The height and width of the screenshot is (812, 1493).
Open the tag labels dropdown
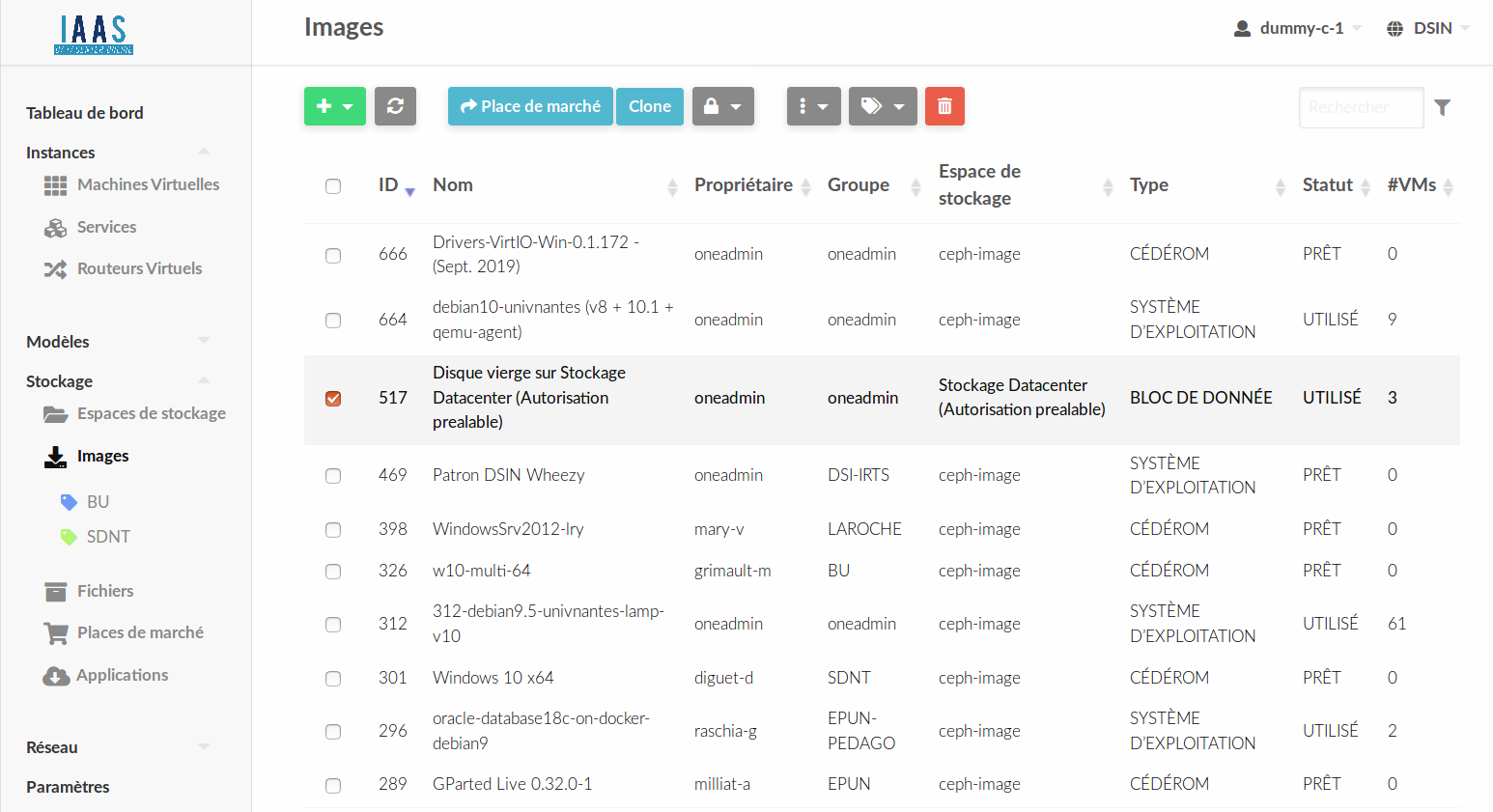882,106
